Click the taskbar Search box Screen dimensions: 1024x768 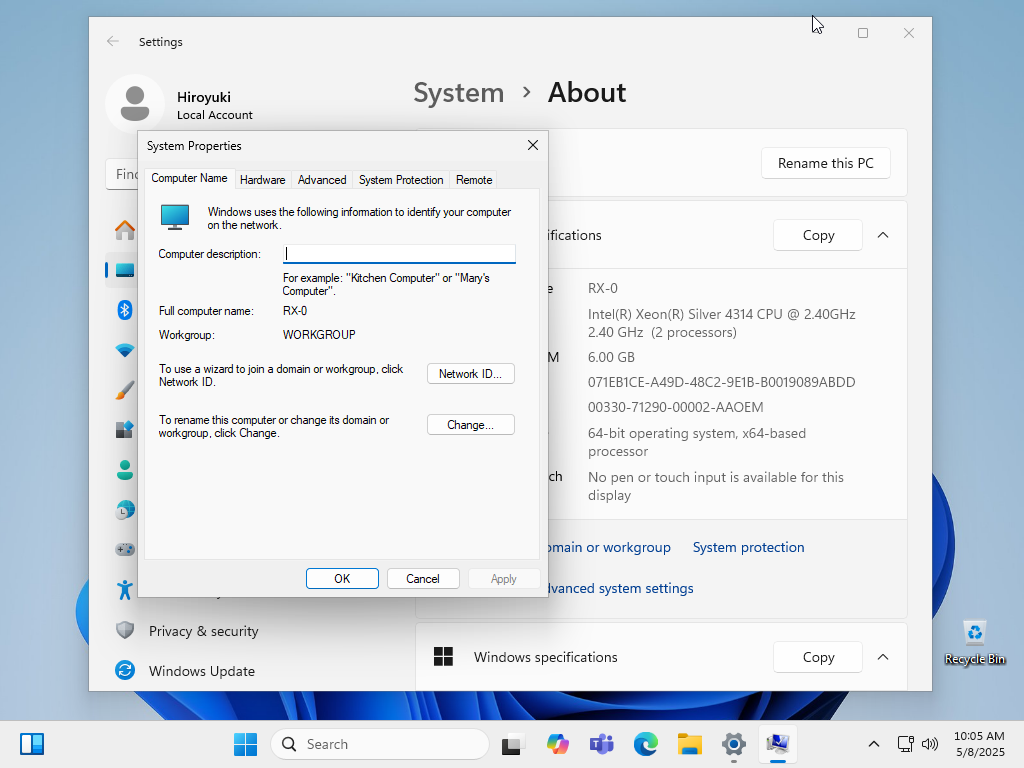click(x=379, y=744)
